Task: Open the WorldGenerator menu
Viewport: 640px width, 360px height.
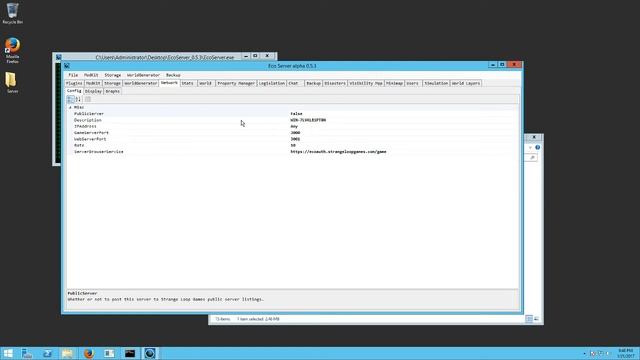Action: (x=143, y=75)
